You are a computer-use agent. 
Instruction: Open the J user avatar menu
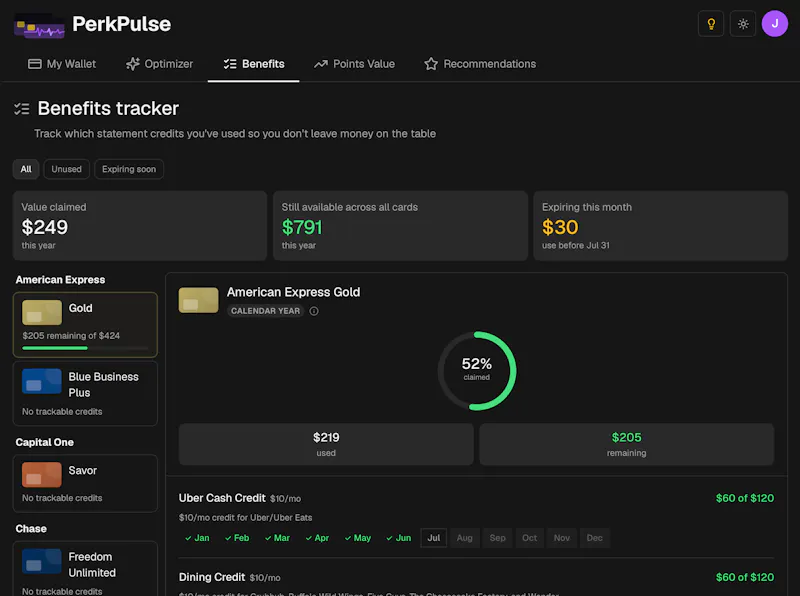point(774,23)
